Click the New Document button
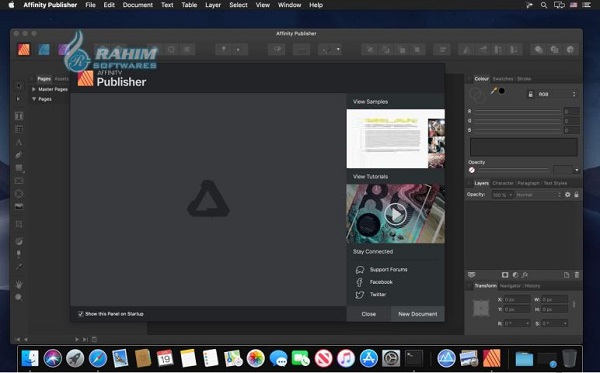The width and height of the screenshot is (600, 373). pyautogui.click(x=417, y=314)
